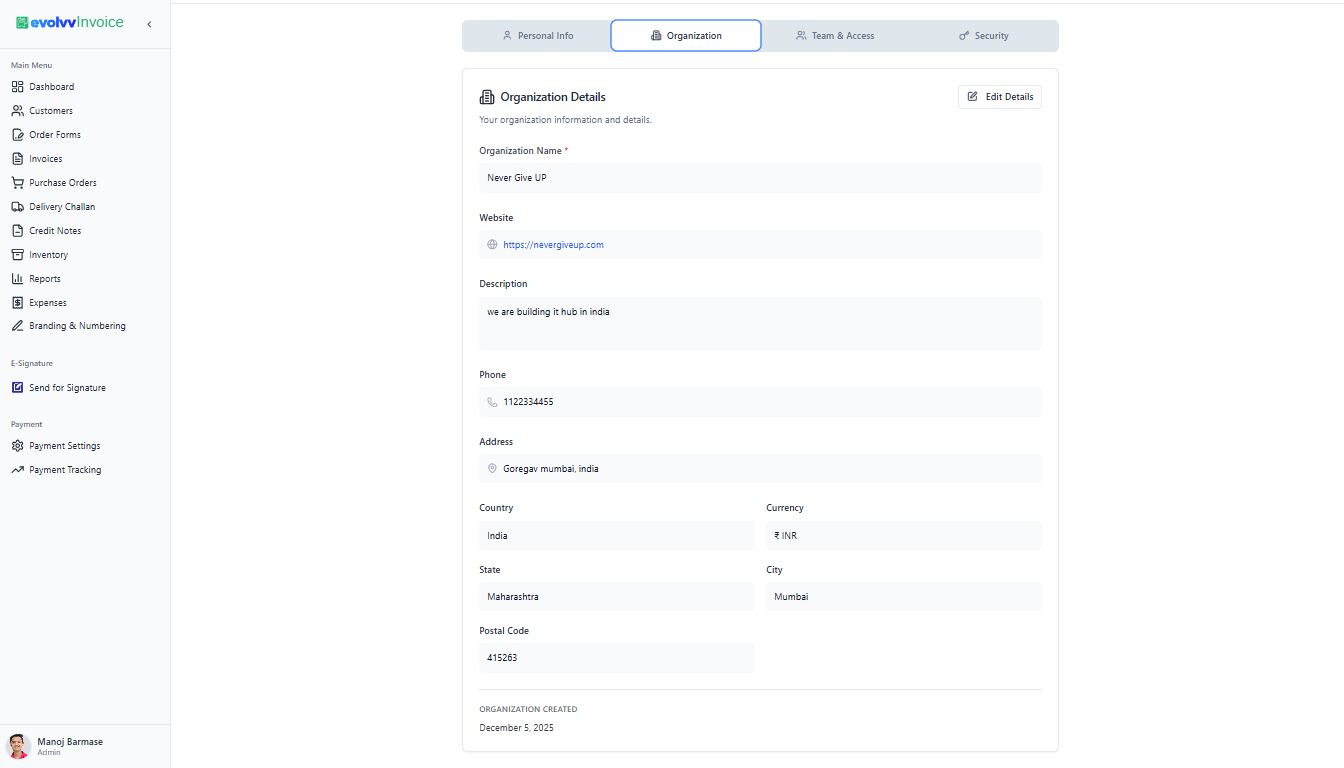Click the Country field showing India
Screen dimensions: 1344x768
tap(616, 536)
